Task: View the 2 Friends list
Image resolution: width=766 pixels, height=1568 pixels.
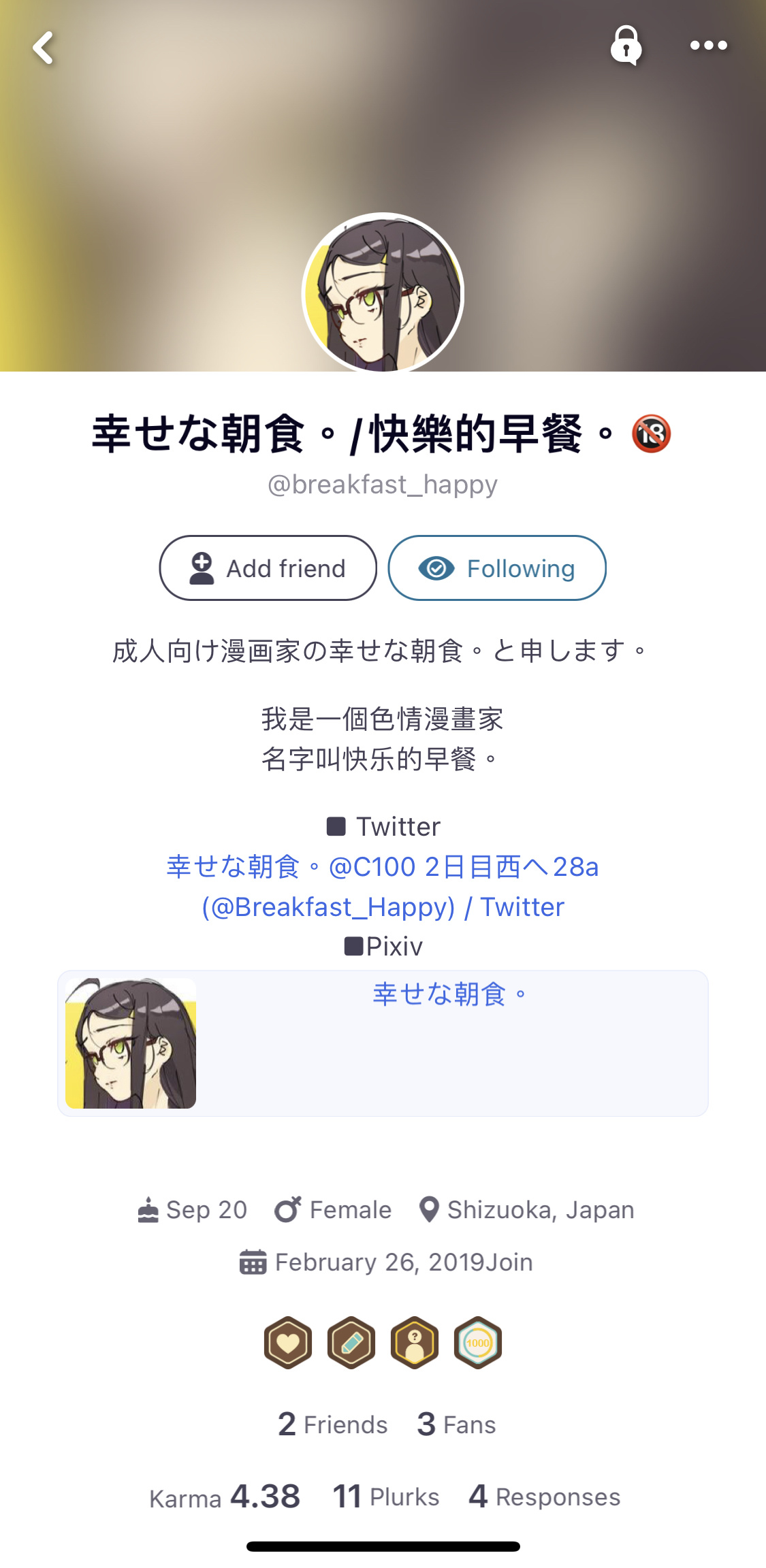Action: [332, 1424]
